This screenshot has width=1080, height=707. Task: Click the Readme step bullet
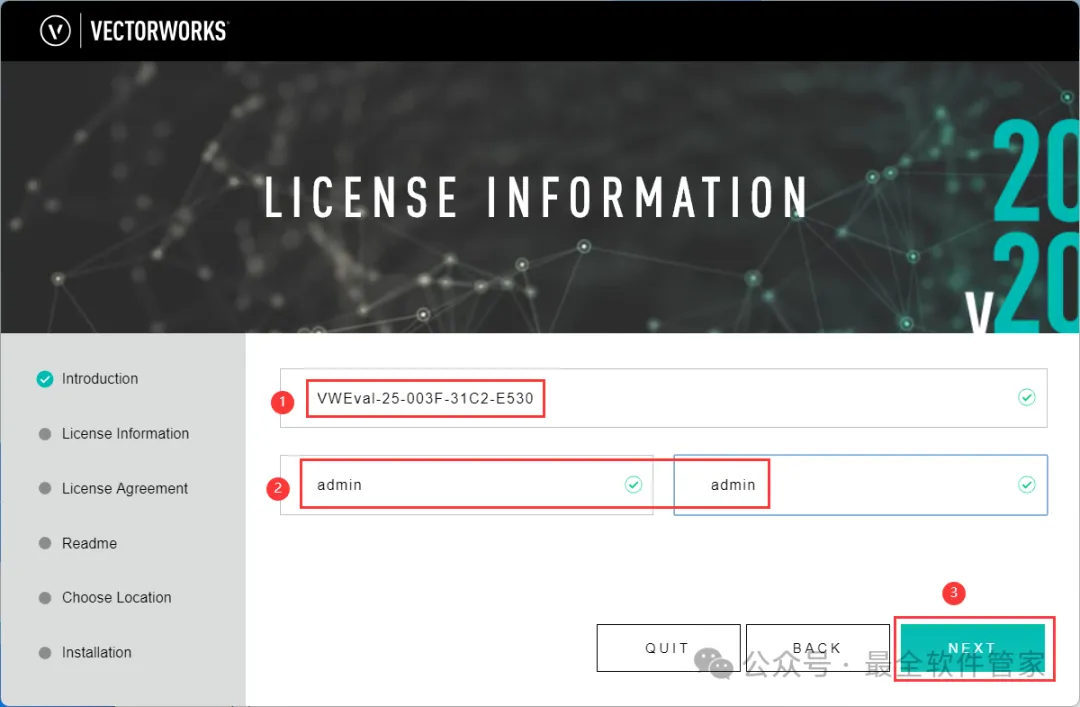(45, 543)
